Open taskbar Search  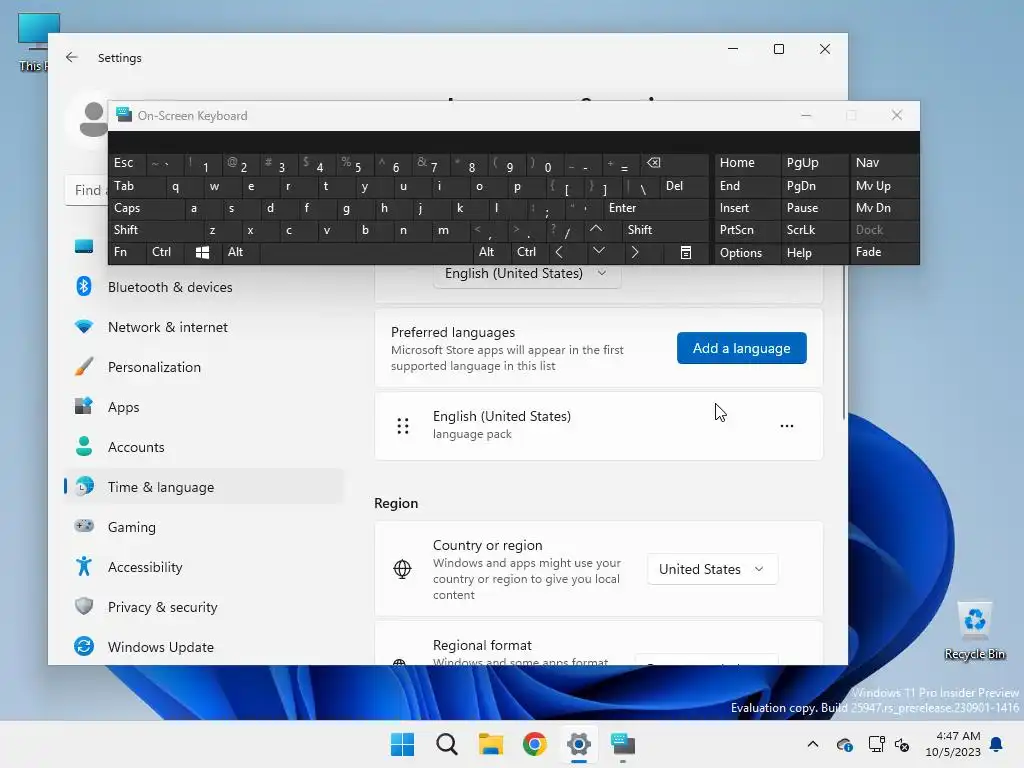click(x=447, y=744)
